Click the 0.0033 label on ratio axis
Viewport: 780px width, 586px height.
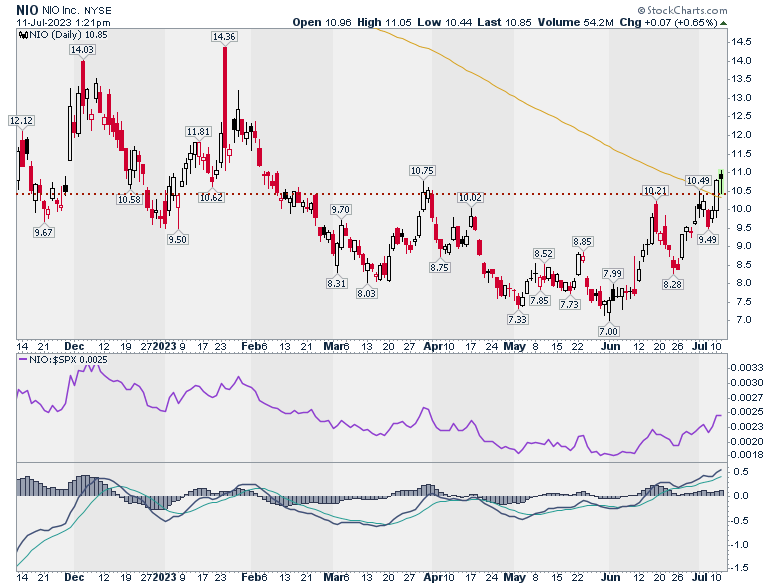click(746, 368)
